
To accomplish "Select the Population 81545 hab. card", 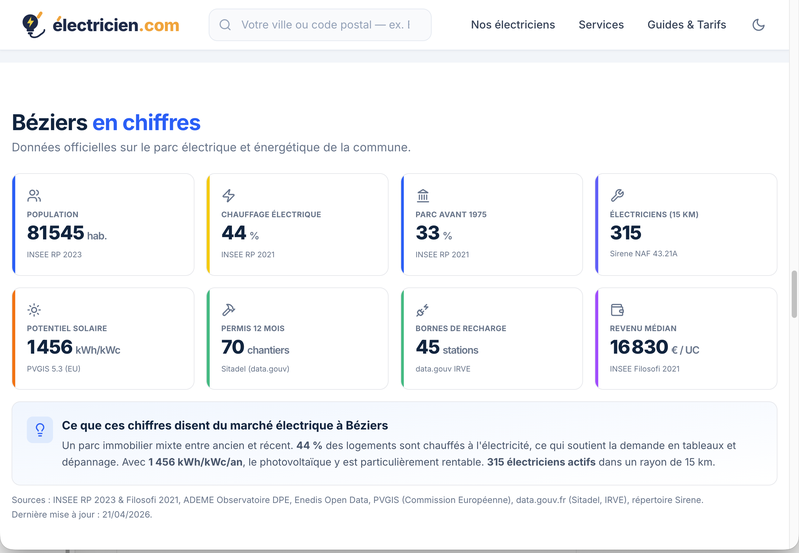I will point(103,224).
